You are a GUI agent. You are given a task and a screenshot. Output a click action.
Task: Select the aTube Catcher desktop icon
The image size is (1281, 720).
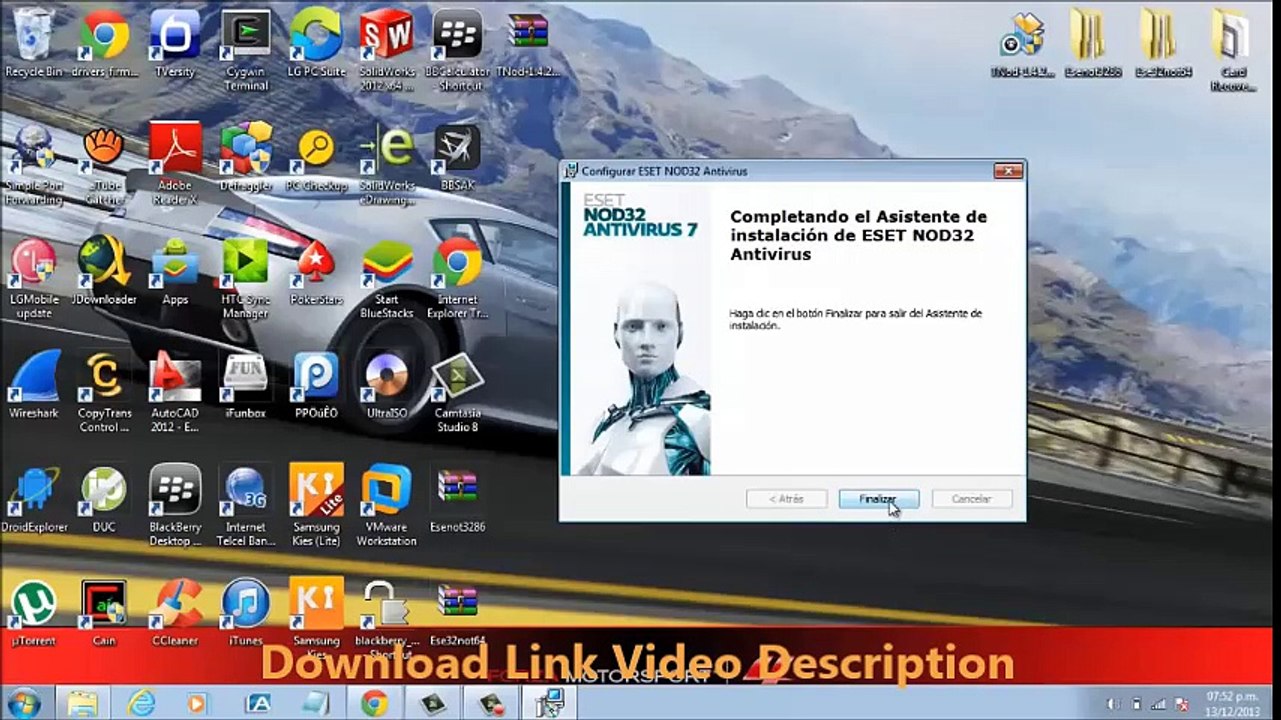pyautogui.click(x=104, y=165)
